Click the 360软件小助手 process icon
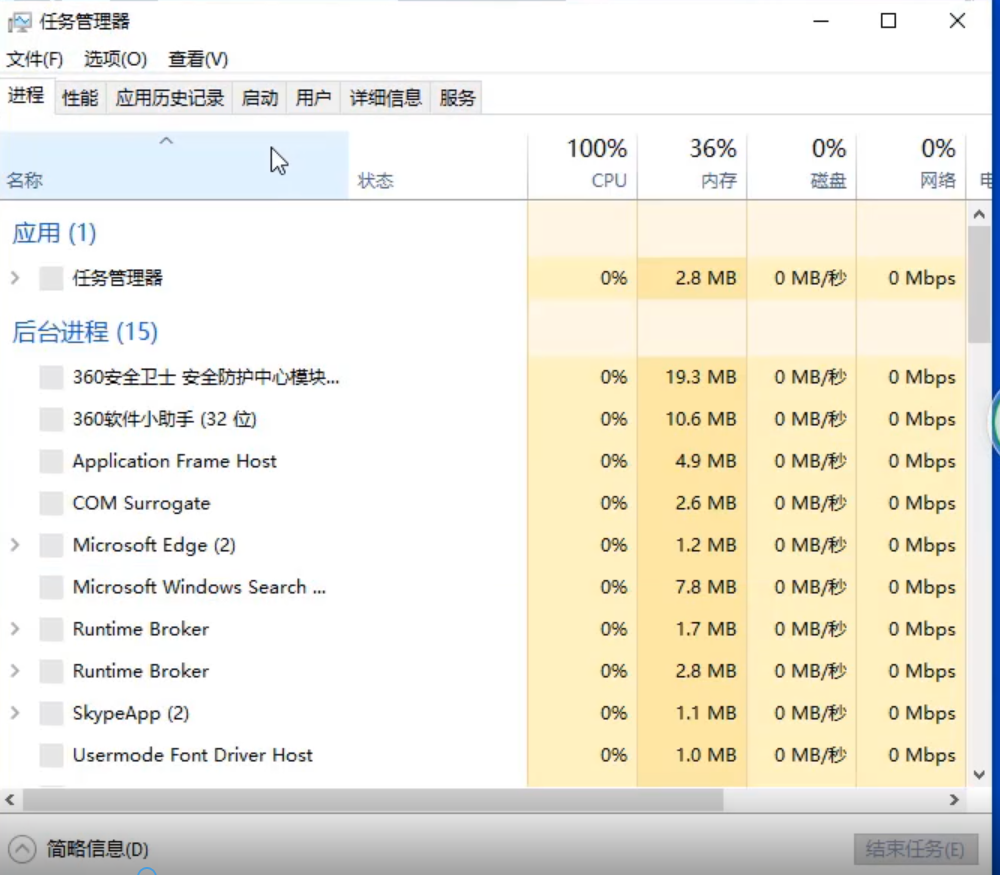1000x875 pixels. click(x=51, y=420)
